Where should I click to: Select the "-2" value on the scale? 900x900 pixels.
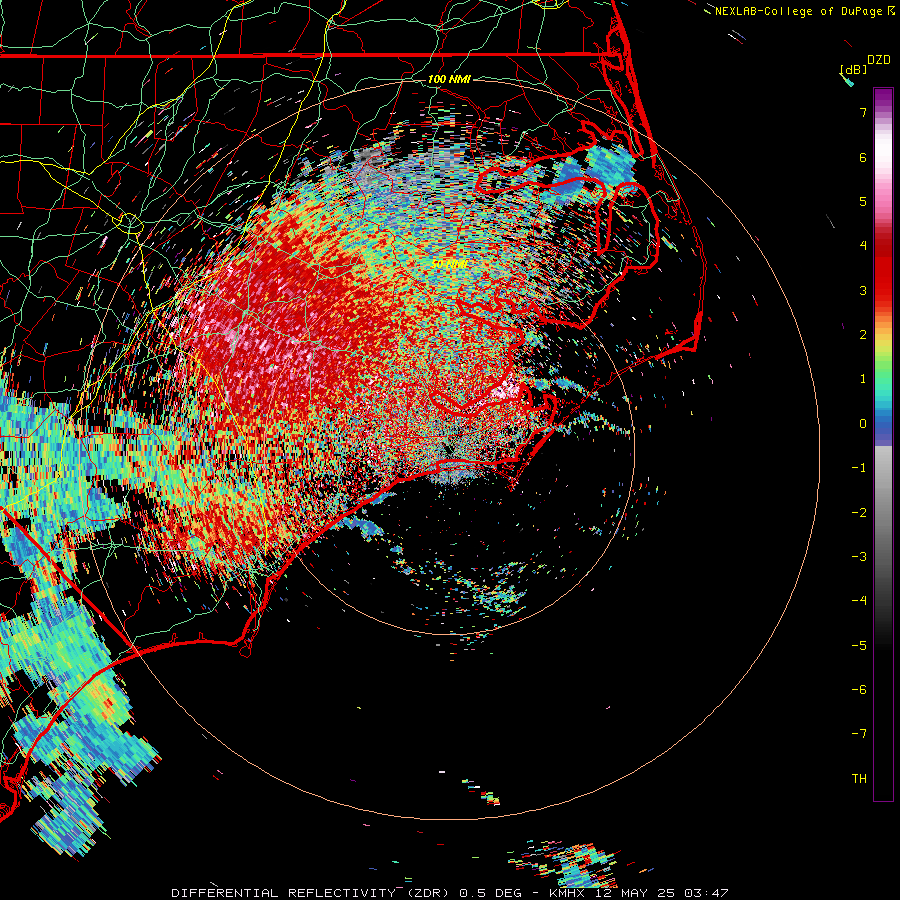(859, 512)
